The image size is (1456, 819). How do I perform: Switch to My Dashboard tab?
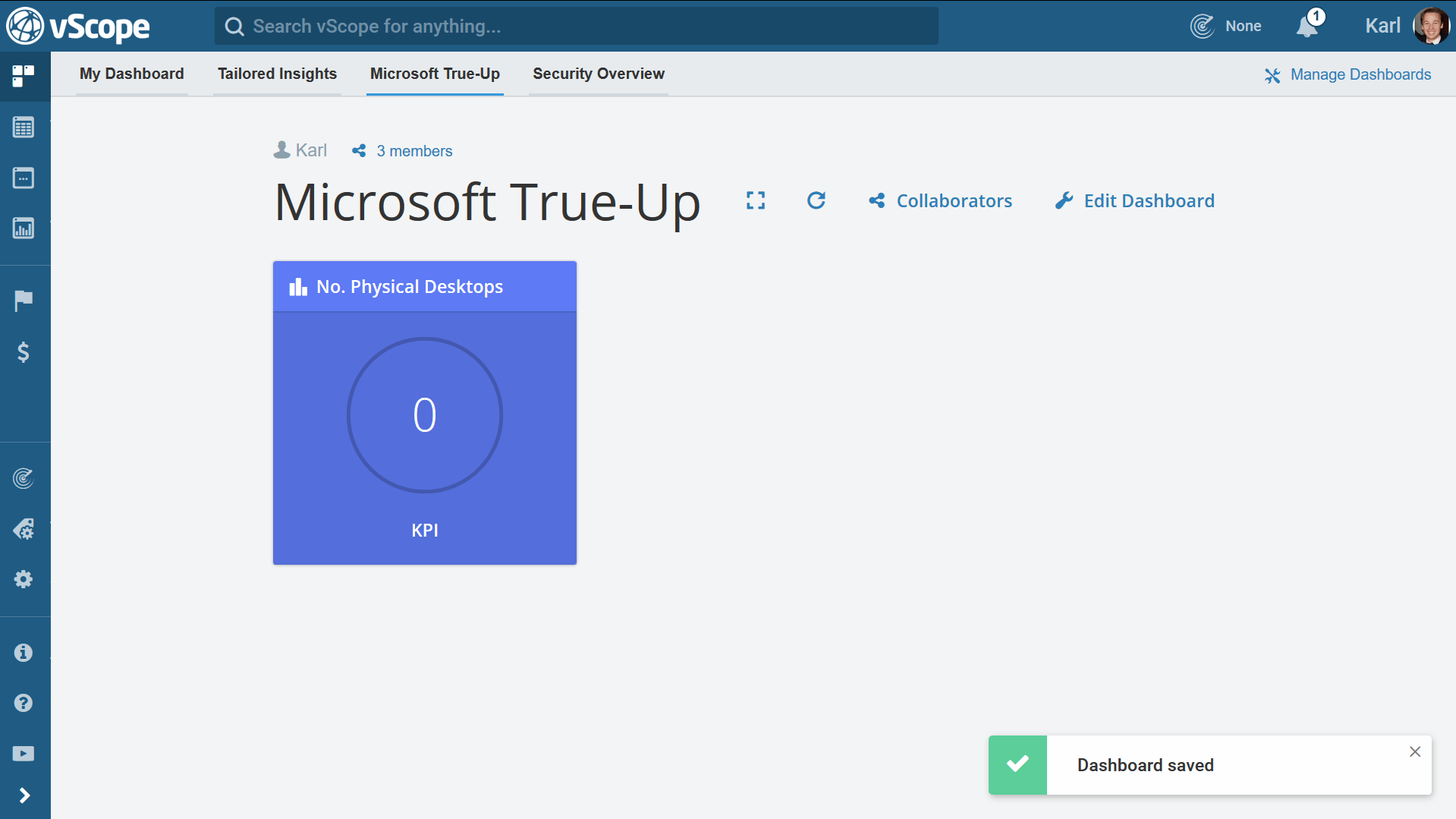(132, 74)
